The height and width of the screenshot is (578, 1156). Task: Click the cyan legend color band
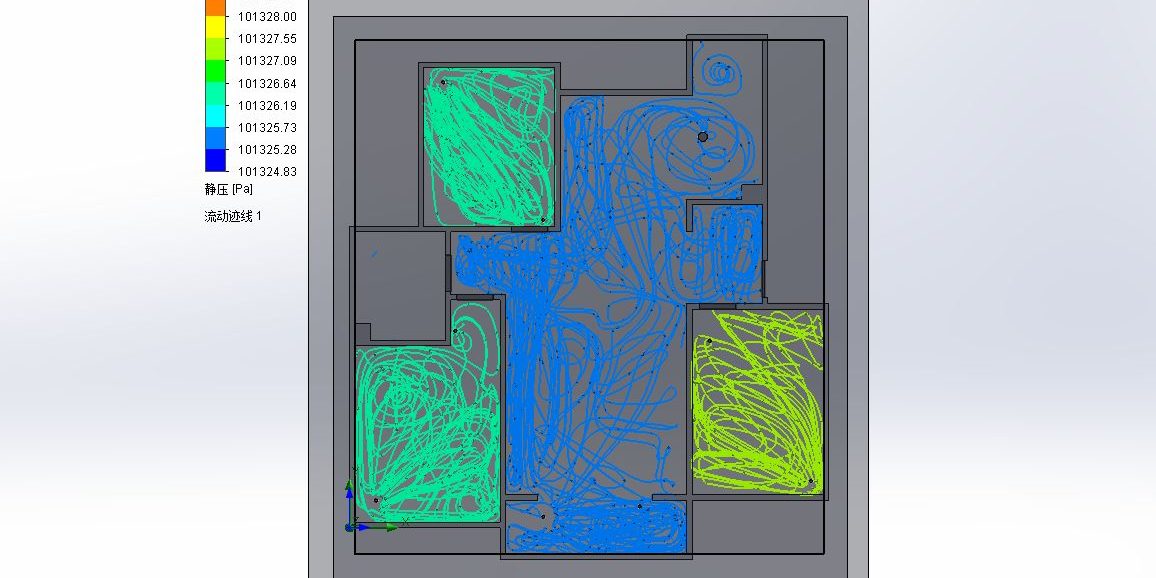coord(216,116)
